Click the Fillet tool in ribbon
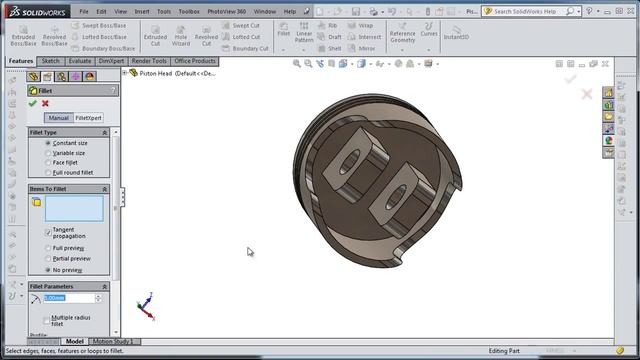The height and width of the screenshot is (360, 640). (x=283, y=30)
